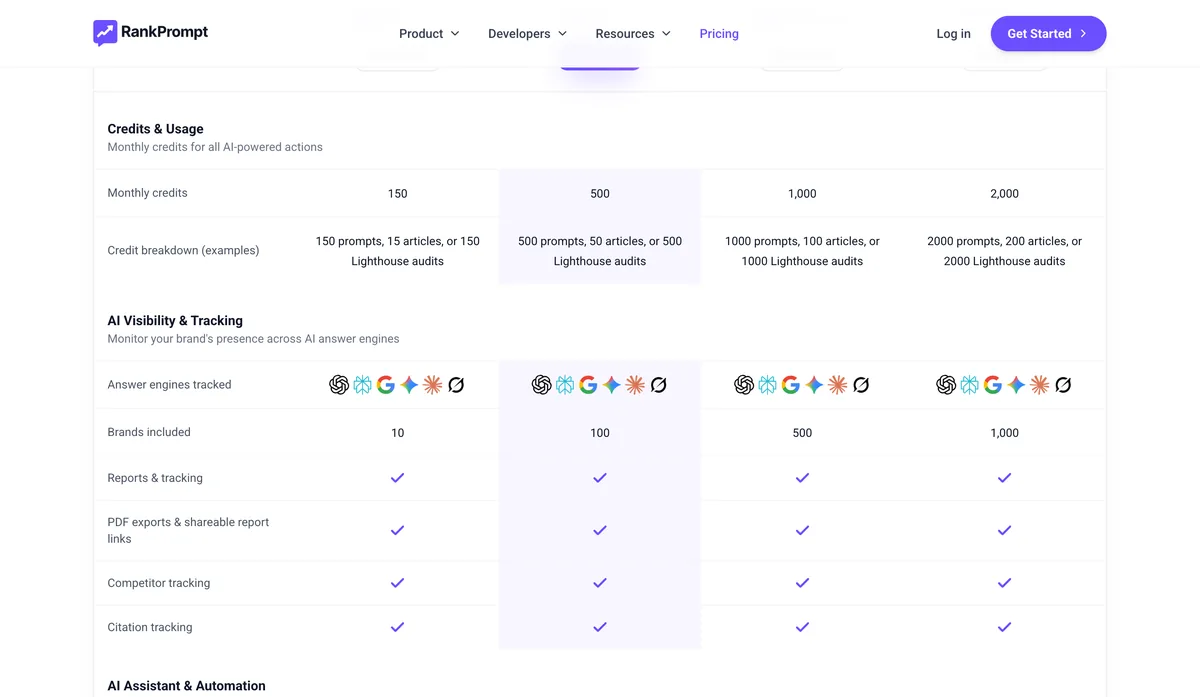Click "500 prompts, 50 articles, or 500 Lighthouse audits"
Screen dimensions: 1200x697
point(600,251)
